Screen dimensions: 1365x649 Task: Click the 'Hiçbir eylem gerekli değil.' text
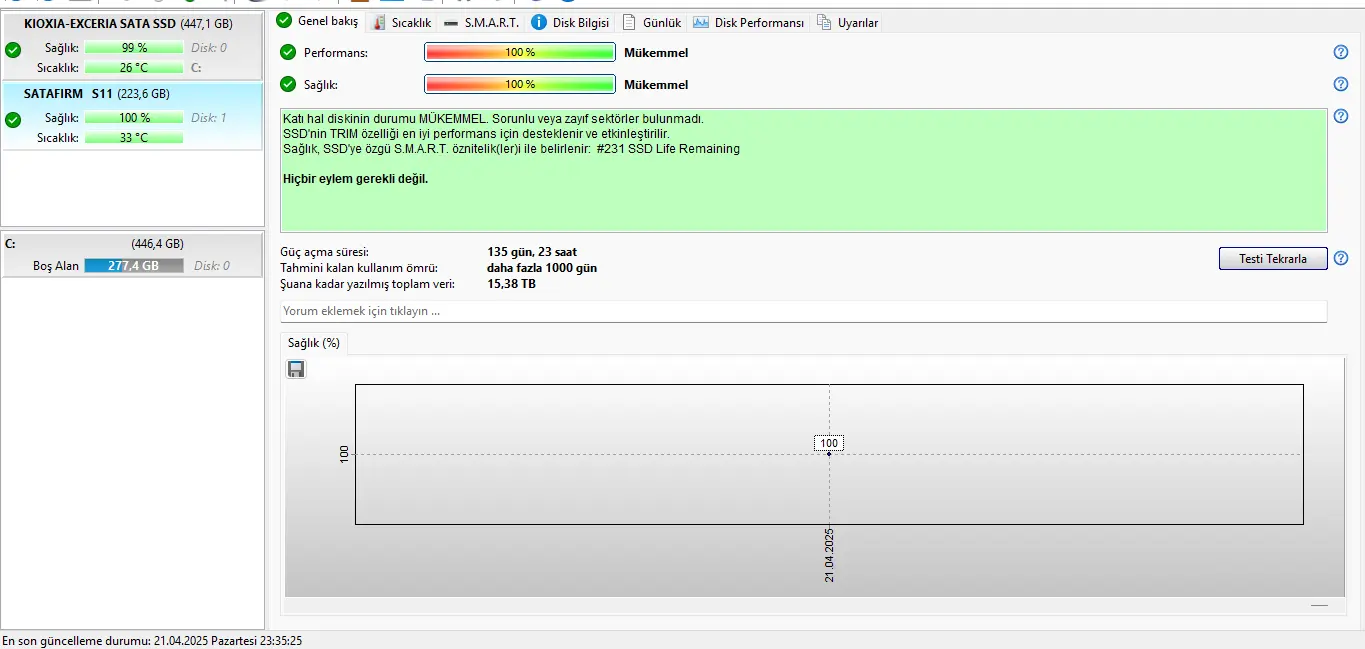click(x=356, y=179)
